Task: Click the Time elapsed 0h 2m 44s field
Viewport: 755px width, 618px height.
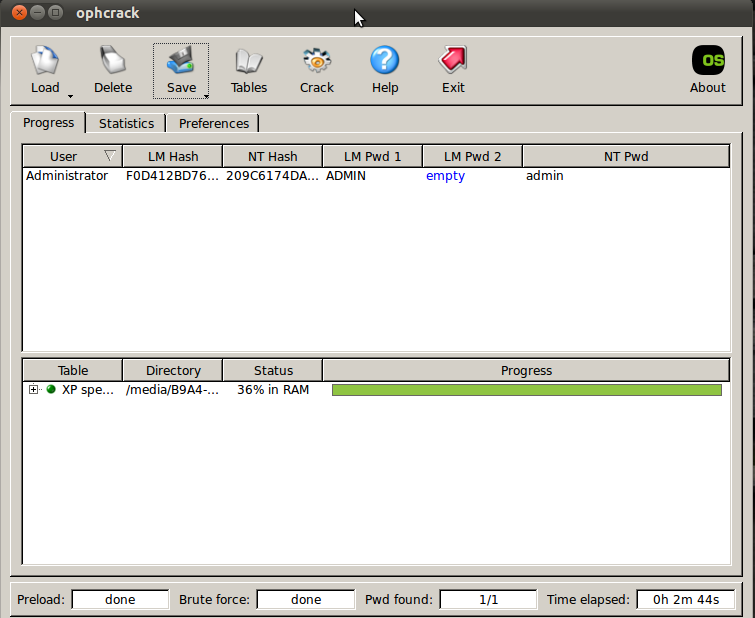Action: pos(686,600)
